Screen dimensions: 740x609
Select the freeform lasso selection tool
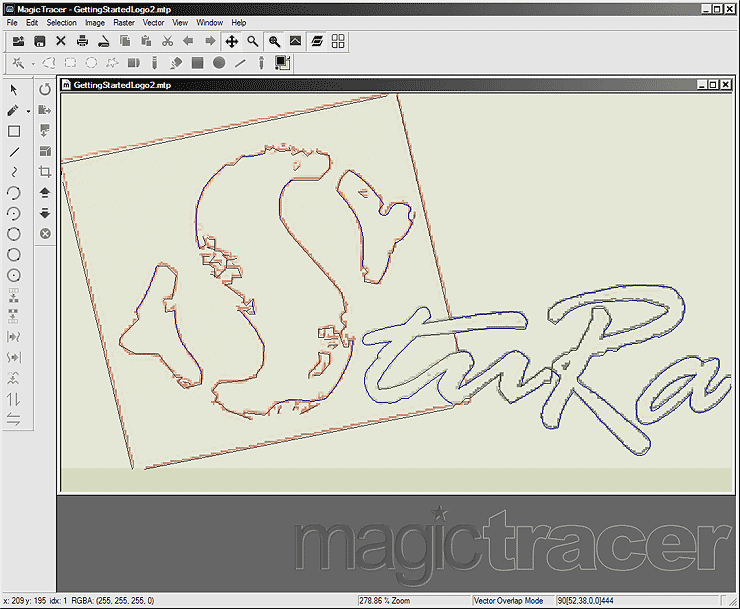point(49,63)
